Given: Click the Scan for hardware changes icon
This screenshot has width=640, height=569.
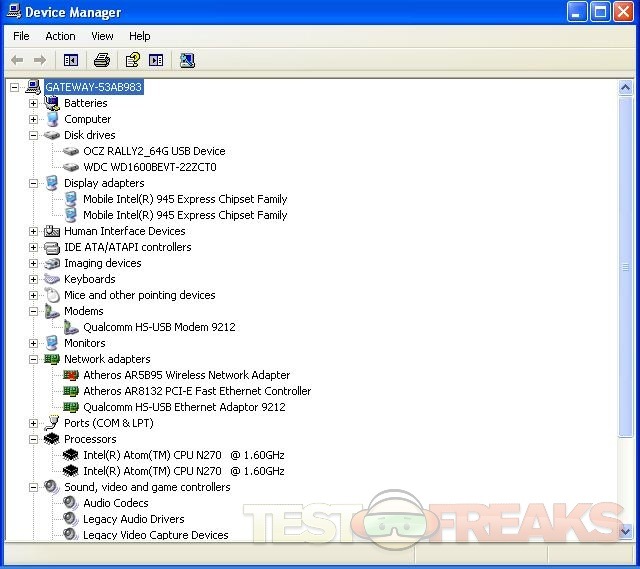Looking at the screenshot, I should click(x=187, y=61).
